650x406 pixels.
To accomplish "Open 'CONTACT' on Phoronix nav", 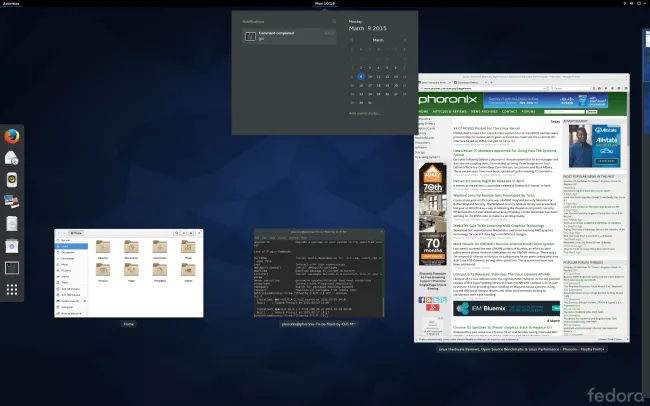I will [509, 112].
